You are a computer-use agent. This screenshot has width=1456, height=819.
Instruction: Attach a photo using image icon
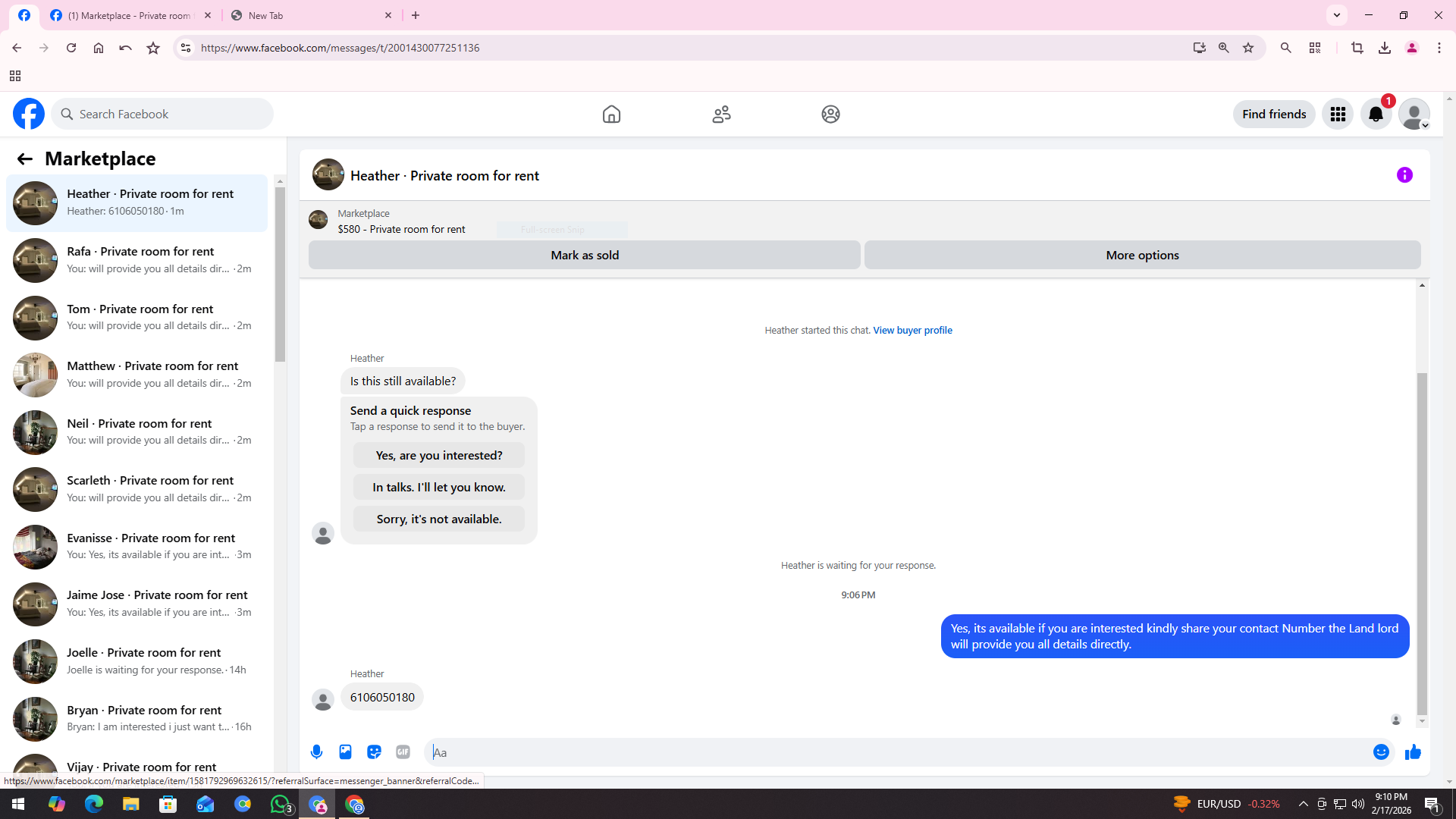[345, 752]
